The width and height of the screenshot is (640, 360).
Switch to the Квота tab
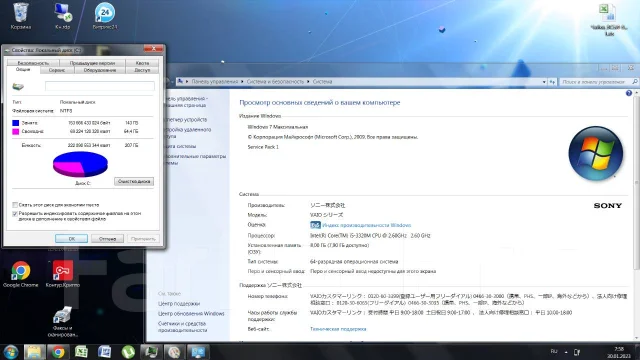click(142, 63)
